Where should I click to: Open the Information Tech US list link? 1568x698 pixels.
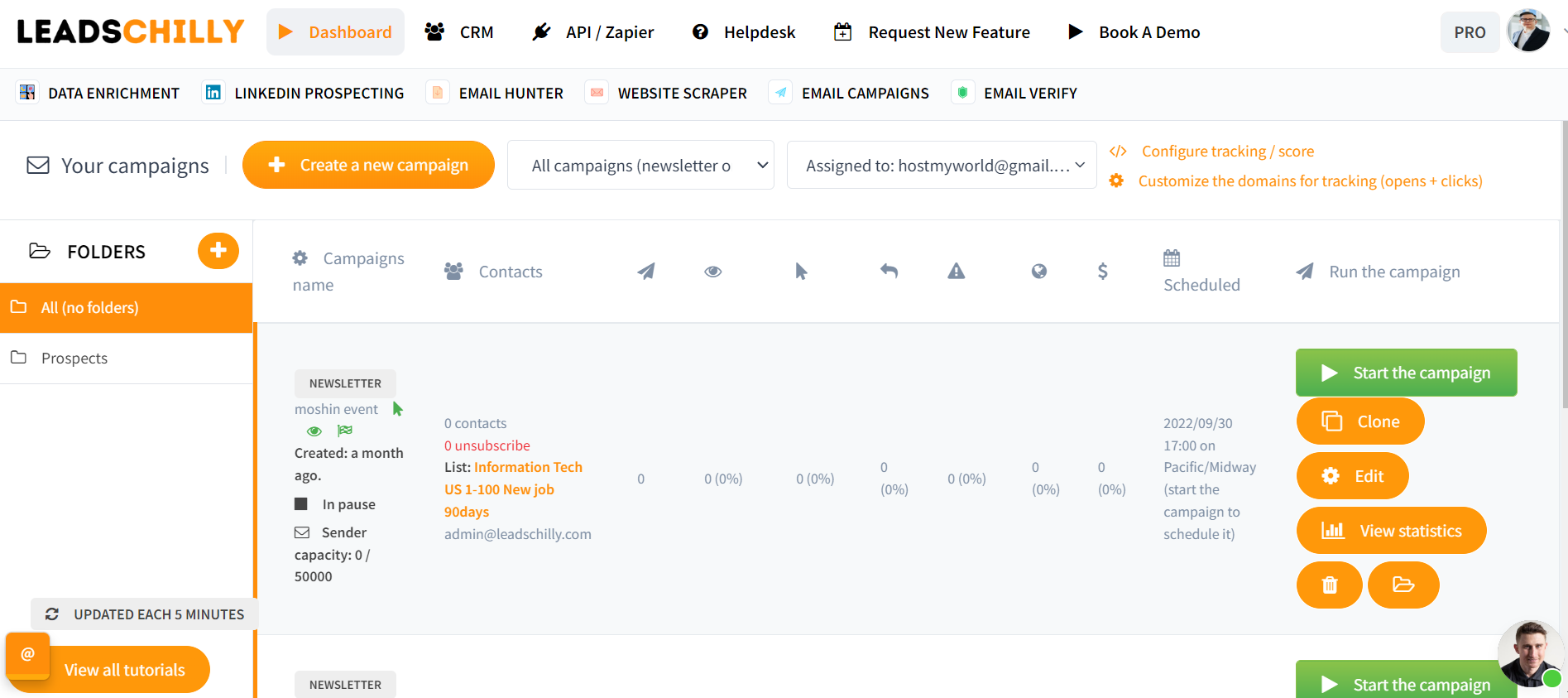pyautogui.click(x=513, y=489)
